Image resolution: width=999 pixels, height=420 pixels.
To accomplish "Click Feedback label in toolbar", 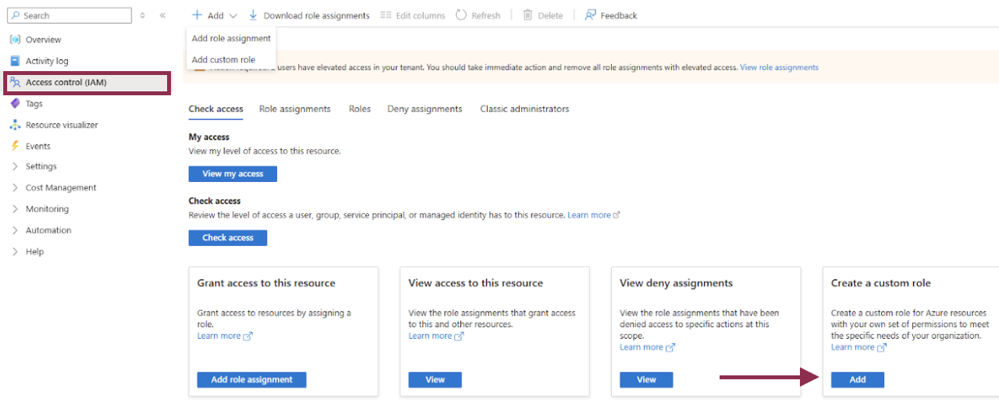I will tap(619, 15).
